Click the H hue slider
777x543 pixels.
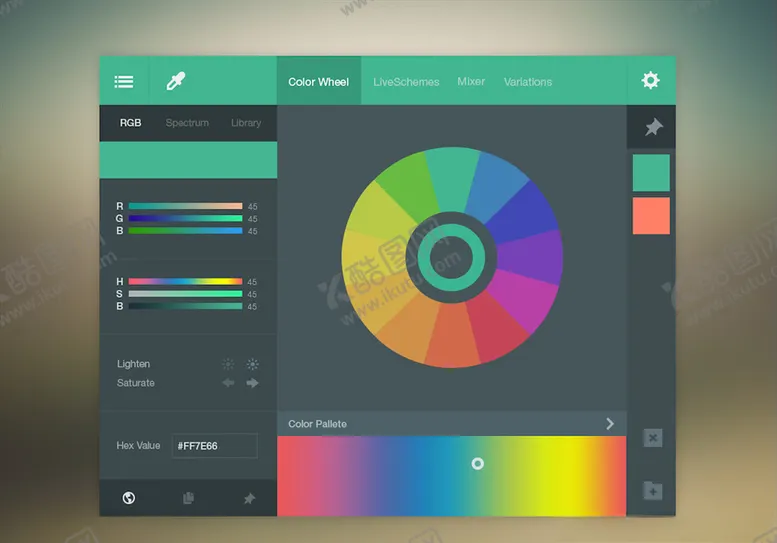[185, 281]
